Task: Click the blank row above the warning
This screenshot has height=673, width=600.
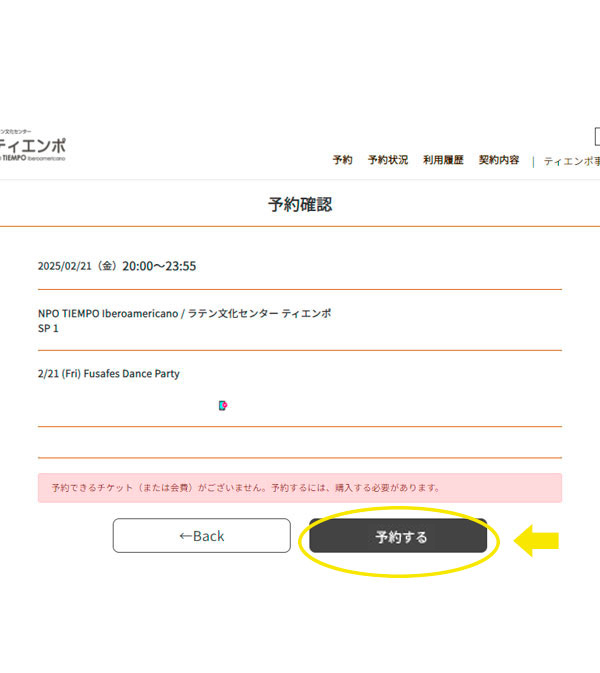Action: coord(300,443)
